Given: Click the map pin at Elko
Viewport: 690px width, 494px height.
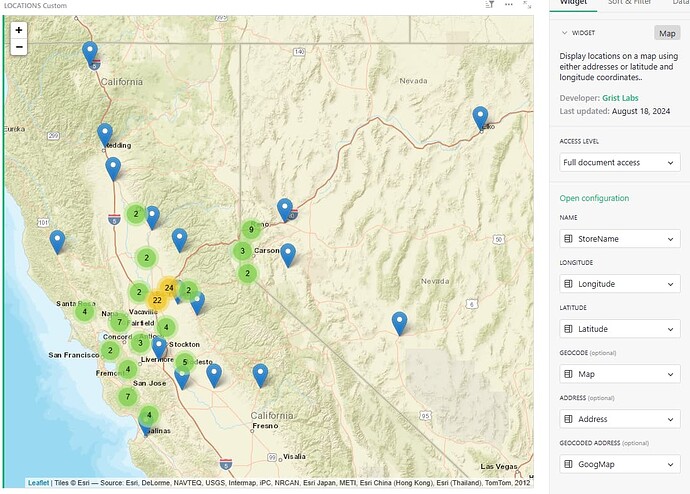Looking at the screenshot, I should click(x=480, y=118).
